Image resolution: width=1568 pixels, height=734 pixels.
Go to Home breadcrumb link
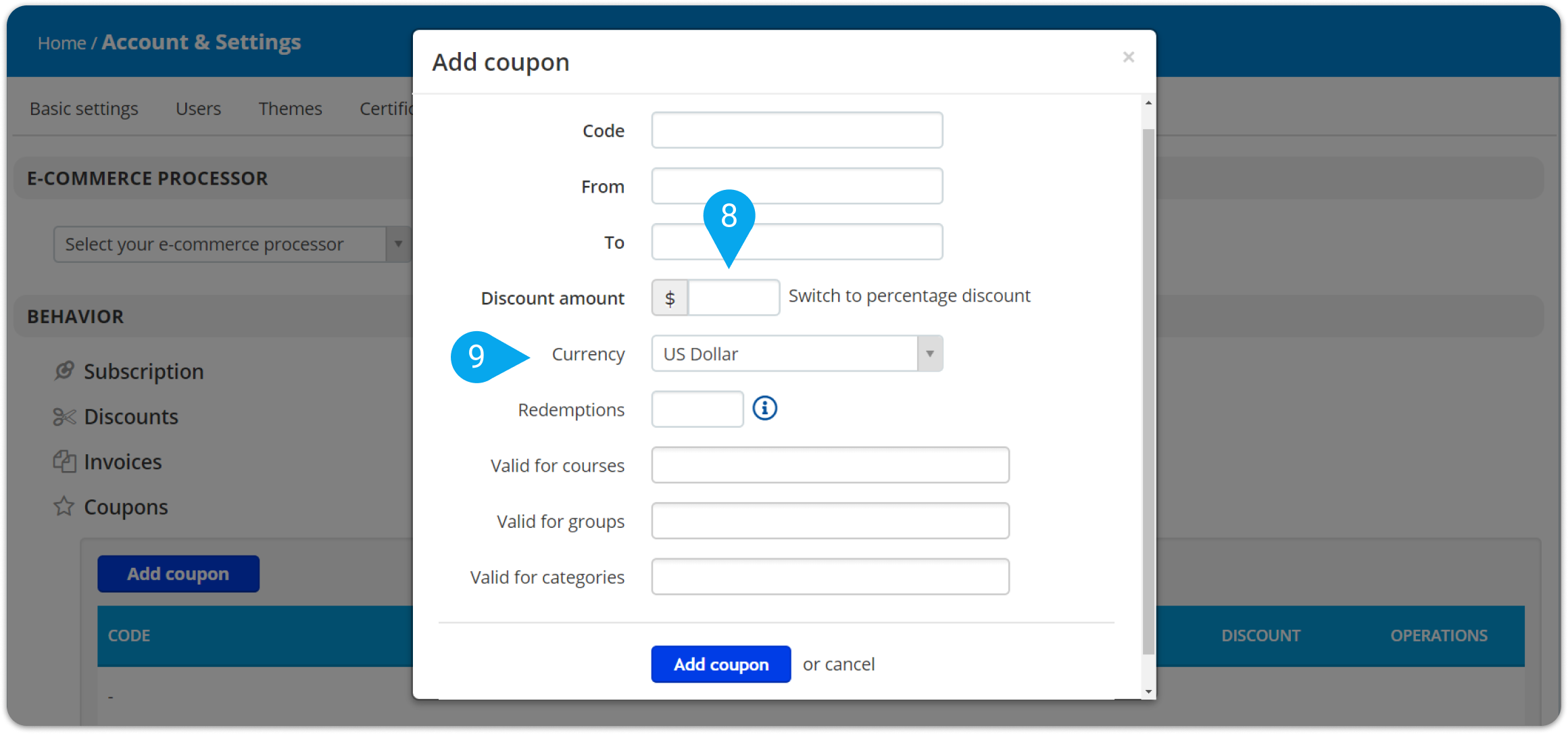pos(62,43)
